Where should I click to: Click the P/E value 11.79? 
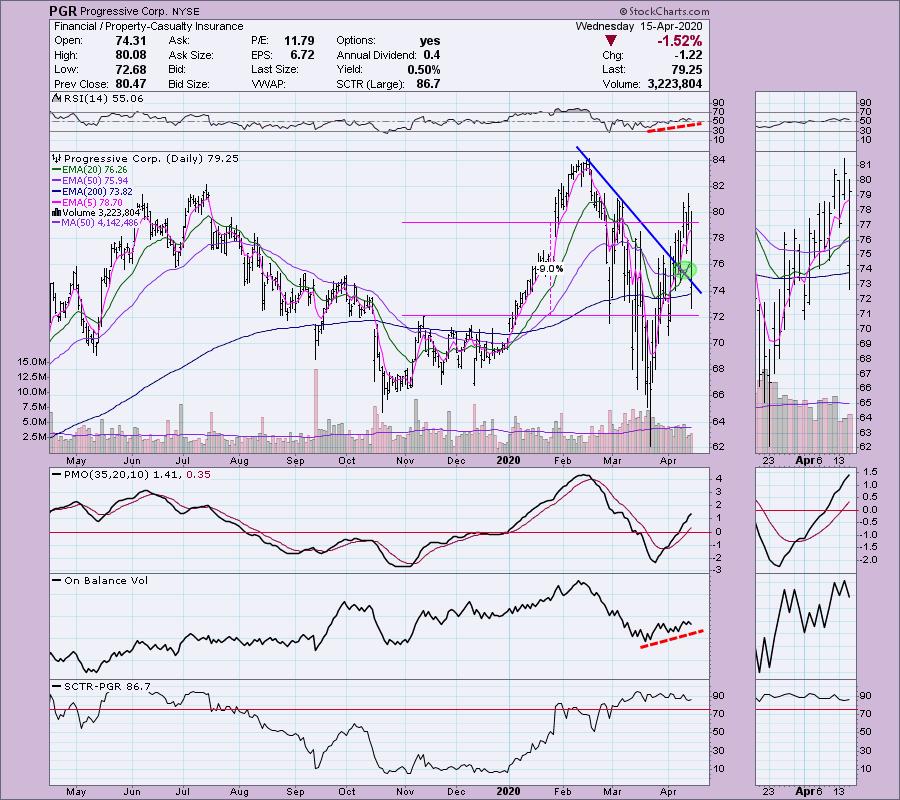coord(299,41)
